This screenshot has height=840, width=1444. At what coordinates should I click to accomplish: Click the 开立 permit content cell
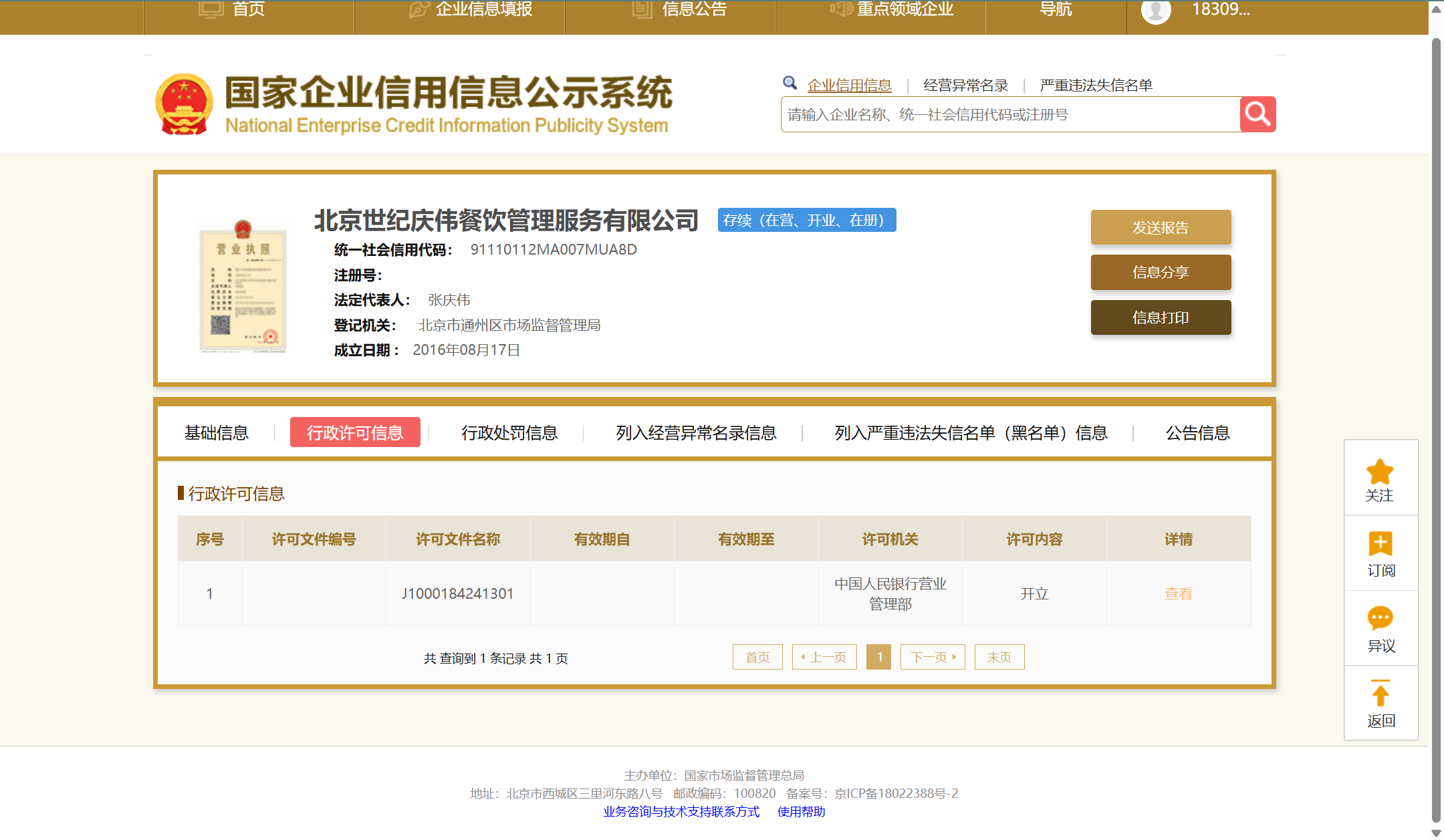coord(1034,593)
